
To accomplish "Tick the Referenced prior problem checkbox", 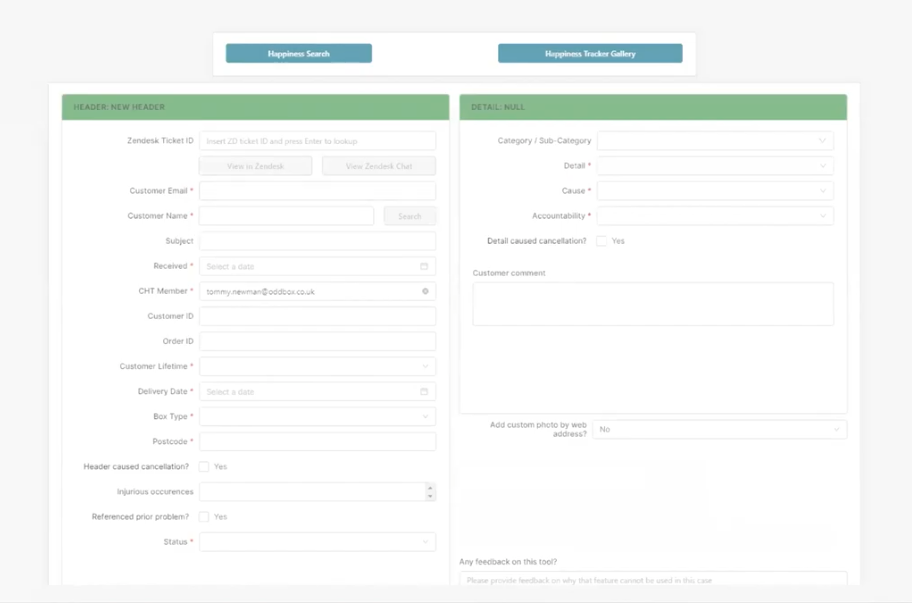I will click(204, 516).
